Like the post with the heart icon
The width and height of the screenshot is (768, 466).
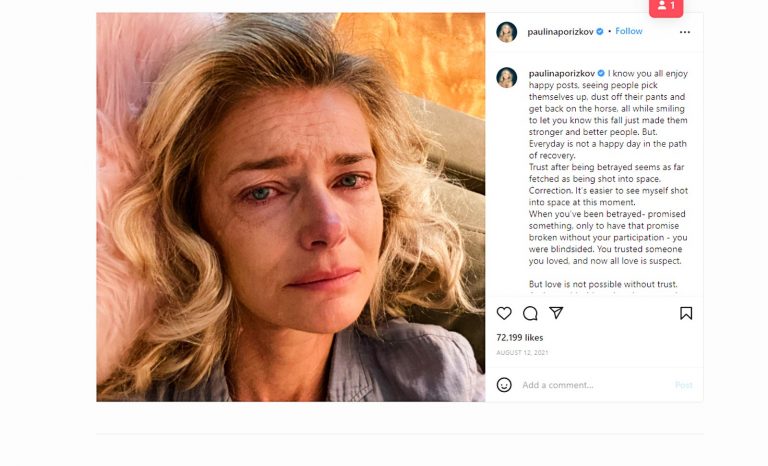[504, 313]
